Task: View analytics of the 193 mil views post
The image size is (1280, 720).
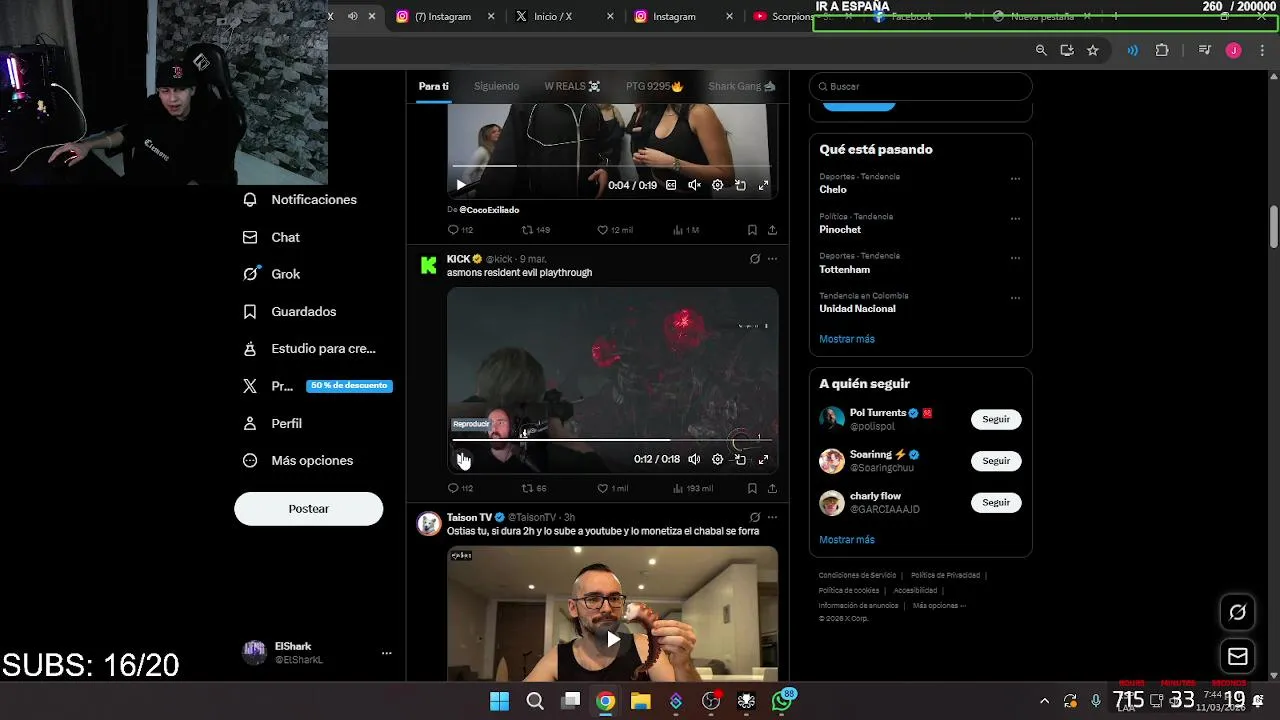Action: click(x=692, y=488)
